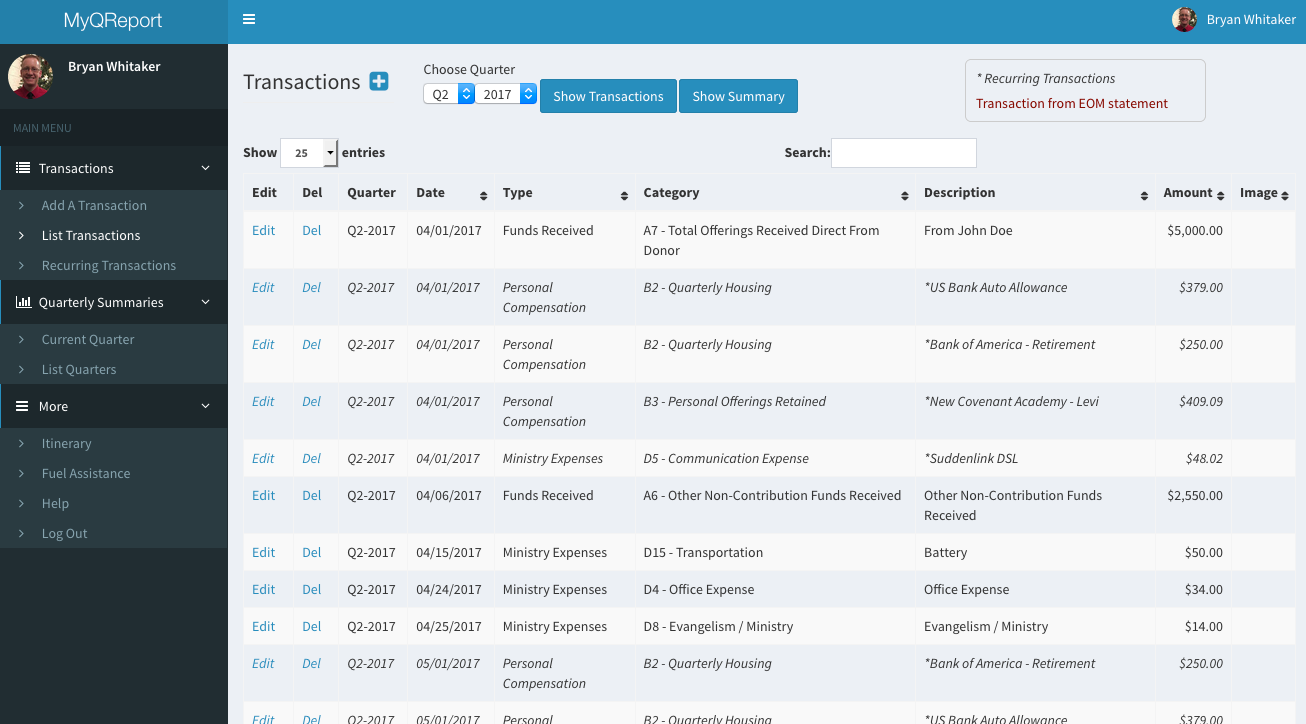Delete the Battery transaction
The width and height of the screenshot is (1306, 724).
pyautogui.click(x=312, y=552)
